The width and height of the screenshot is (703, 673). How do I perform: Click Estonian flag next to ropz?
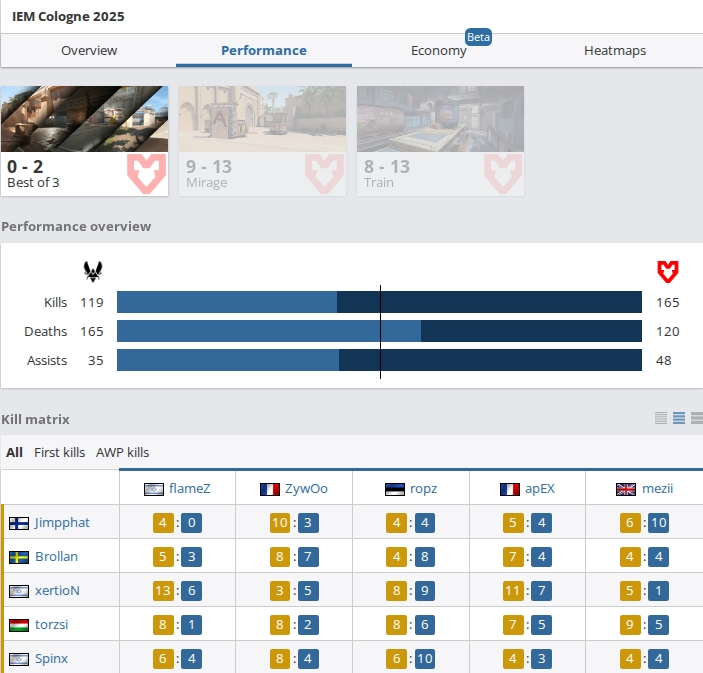395,489
